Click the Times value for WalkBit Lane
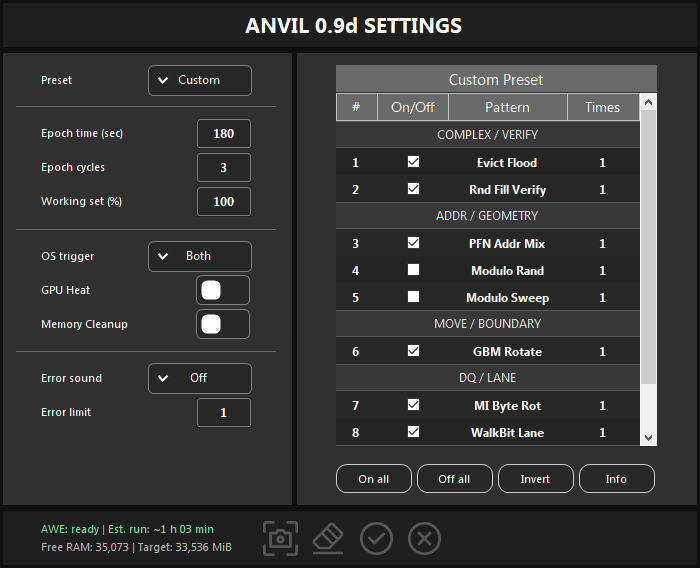 [x=602, y=433]
